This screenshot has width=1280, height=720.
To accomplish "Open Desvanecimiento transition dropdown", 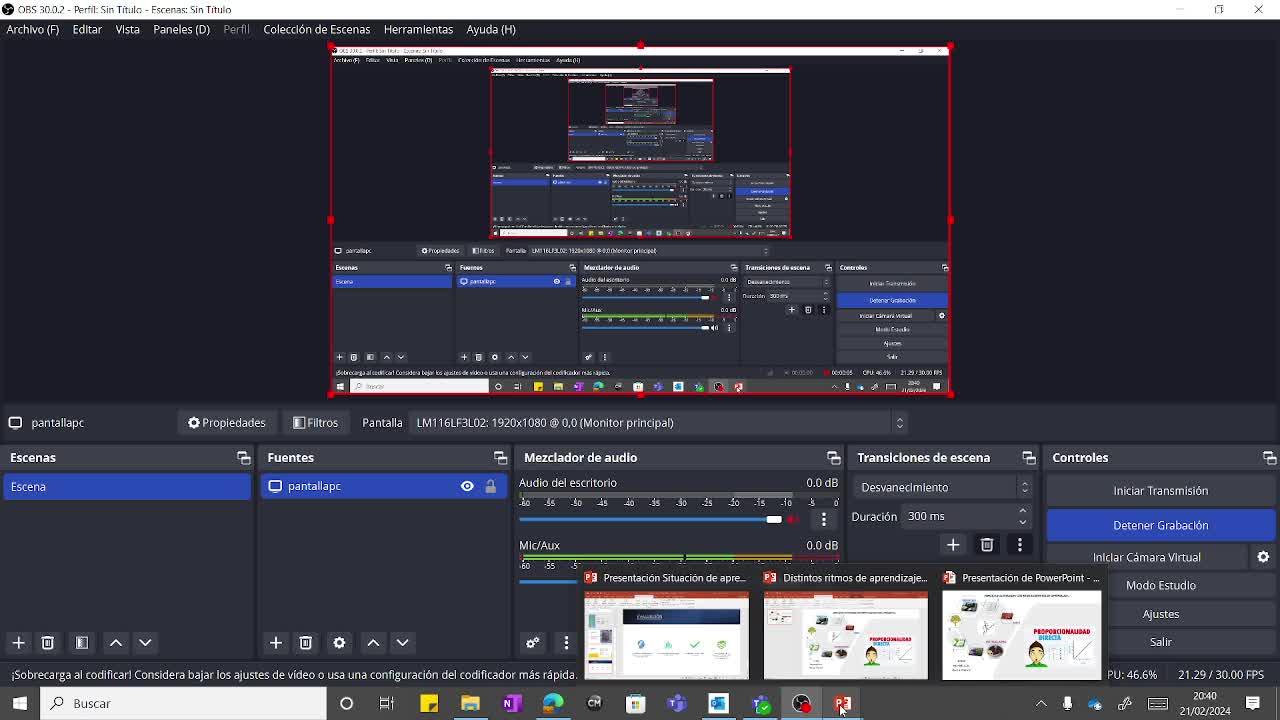I will pos(944,487).
